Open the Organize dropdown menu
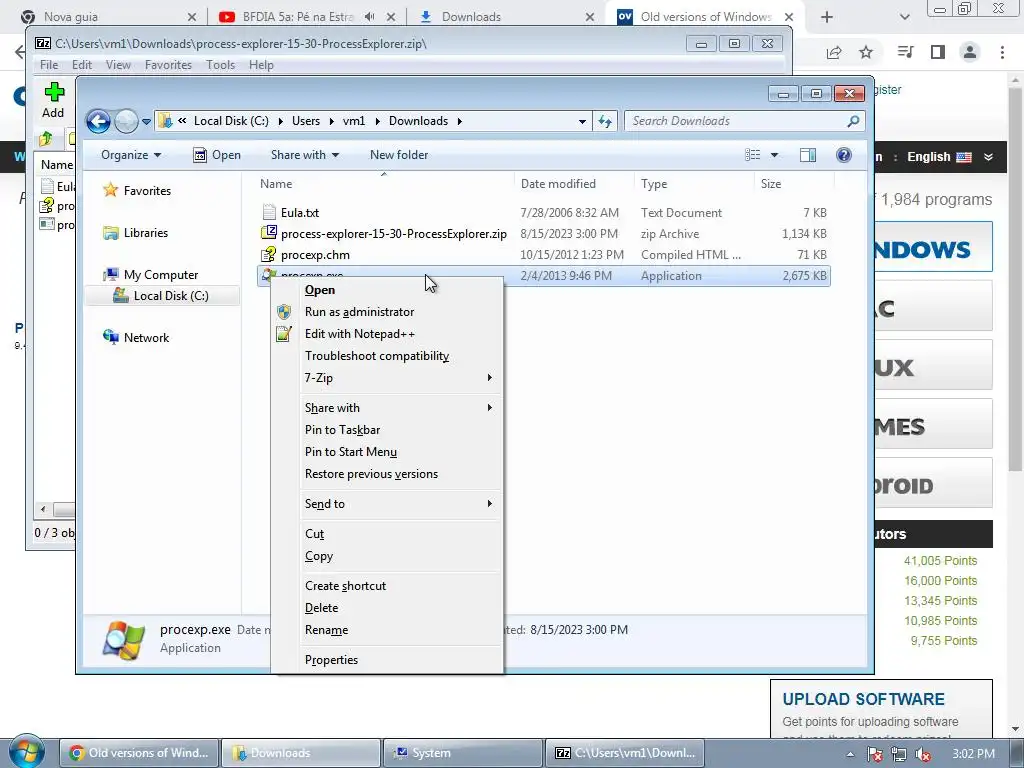 click(x=131, y=155)
